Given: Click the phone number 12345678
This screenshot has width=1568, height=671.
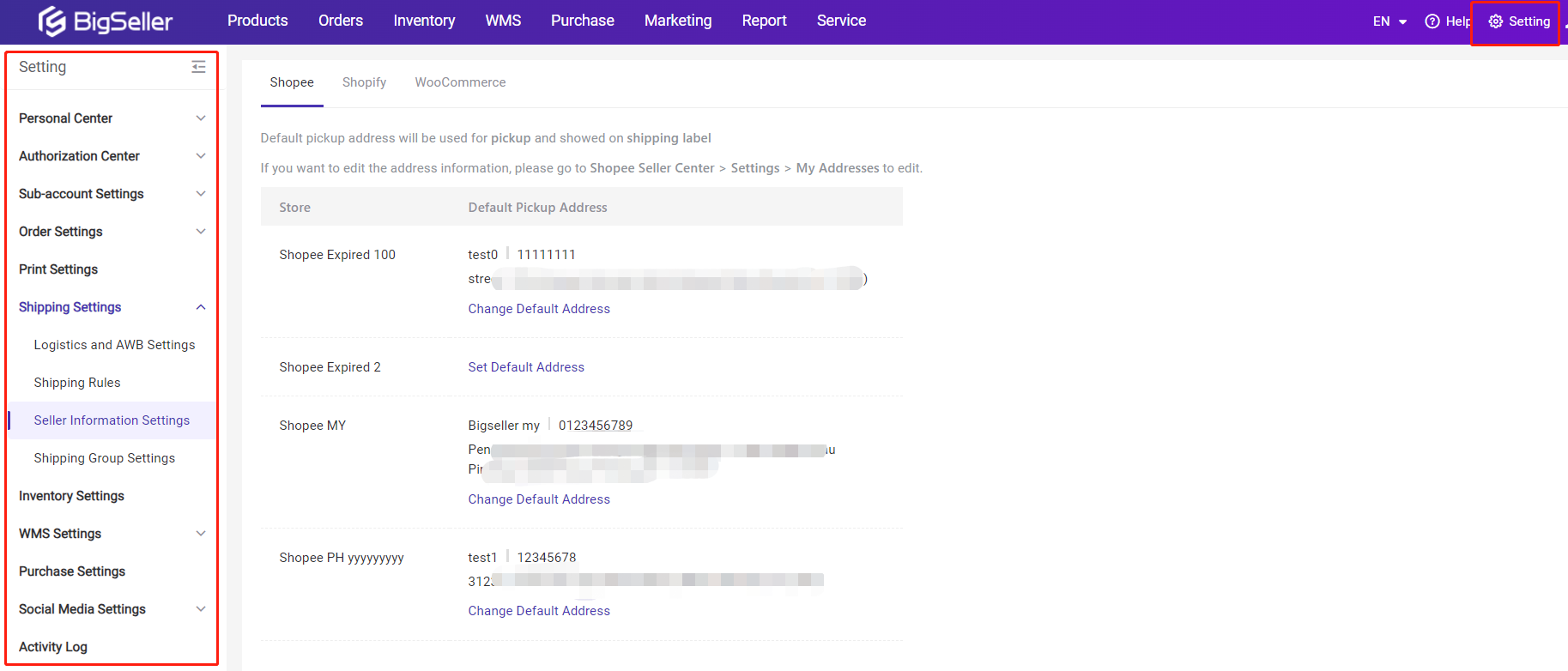Looking at the screenshot, I should (x=547, y=558).
